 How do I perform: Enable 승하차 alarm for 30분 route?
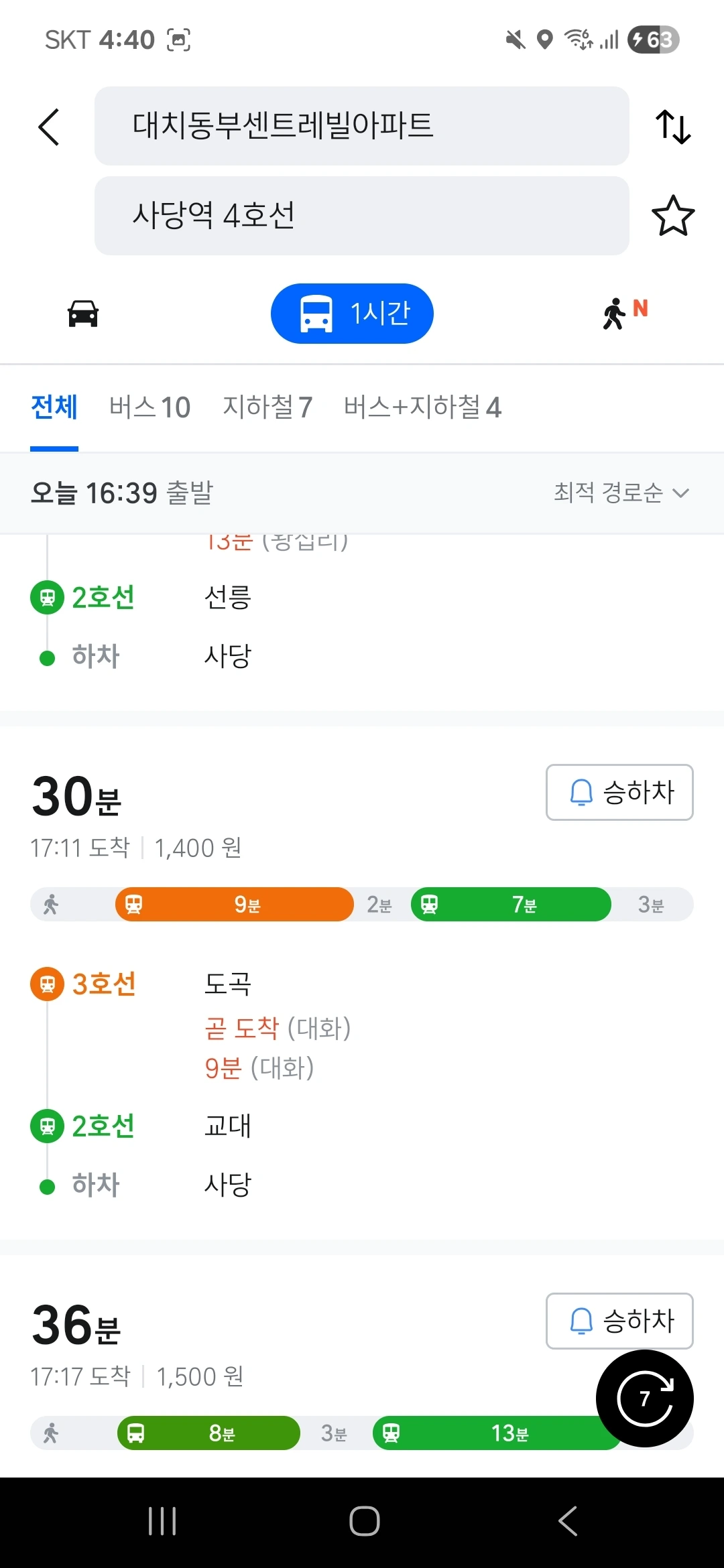coord(619,792)
